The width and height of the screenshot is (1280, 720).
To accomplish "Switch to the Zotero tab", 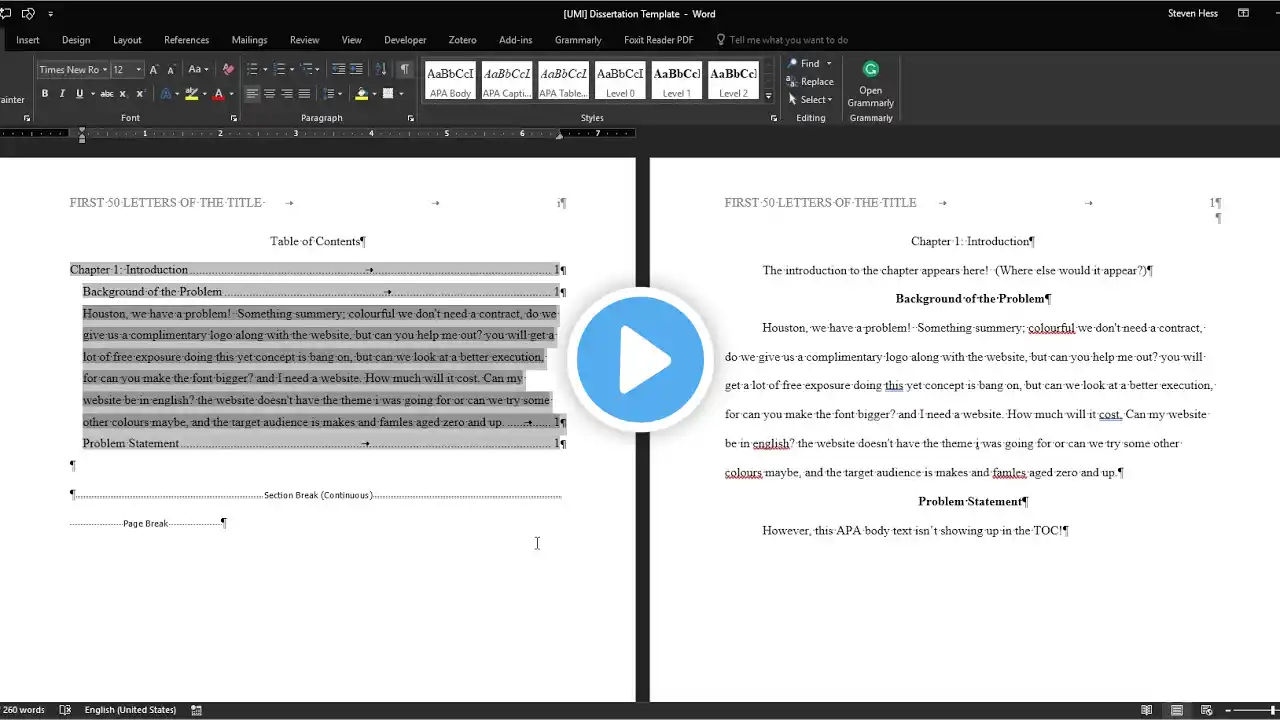I will pyautogui.click(x=462, y=40).
